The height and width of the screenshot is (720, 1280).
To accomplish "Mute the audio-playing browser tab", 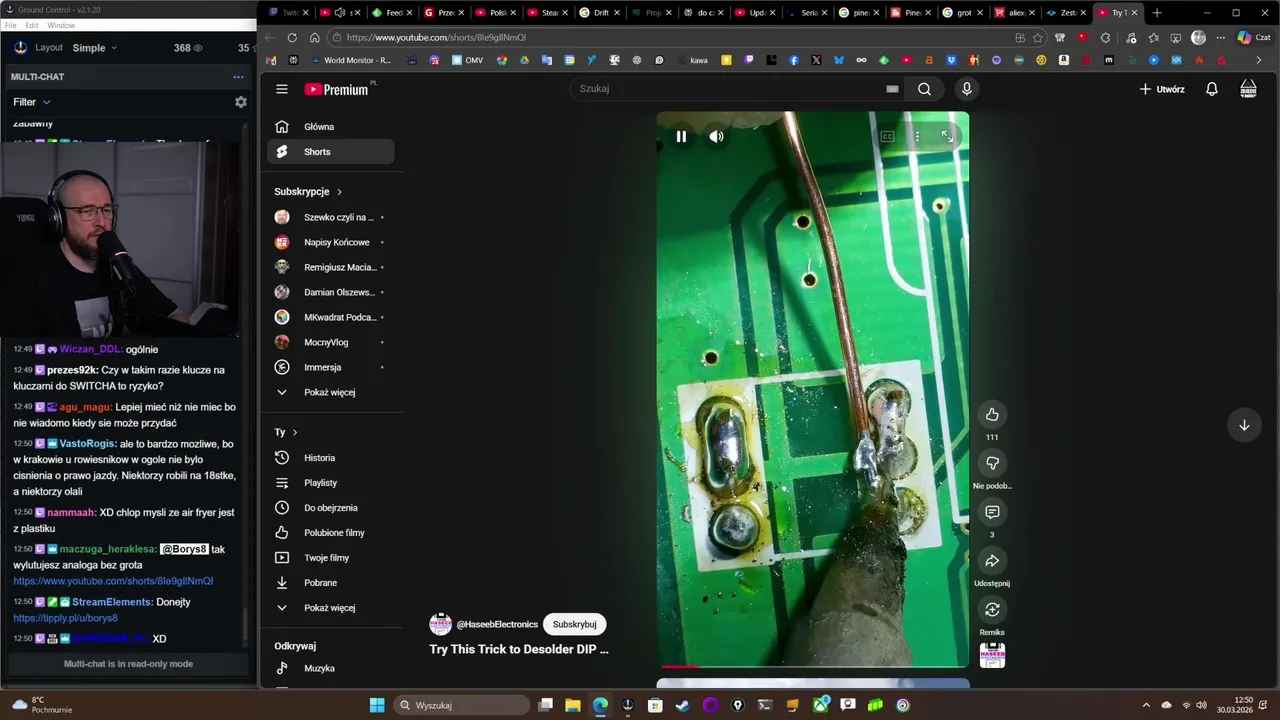I will coord(340,13).
